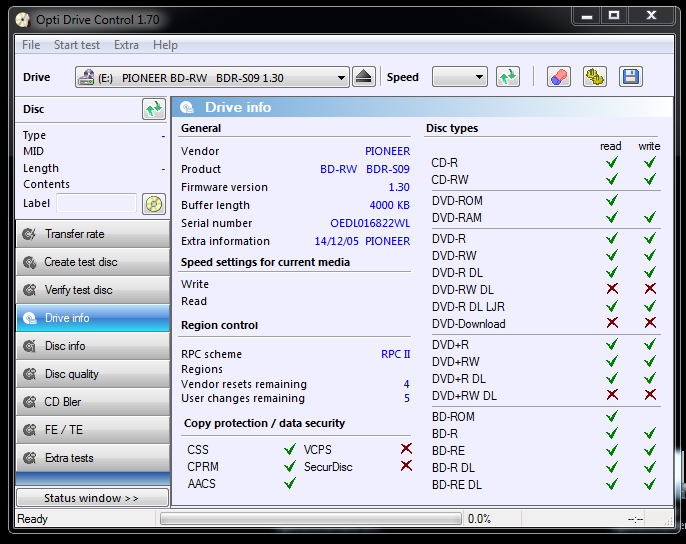Click the DVD-Download write cross mark
Image resolution: width=686 pixels, height=544 pixels.
[x=650, y=323]
